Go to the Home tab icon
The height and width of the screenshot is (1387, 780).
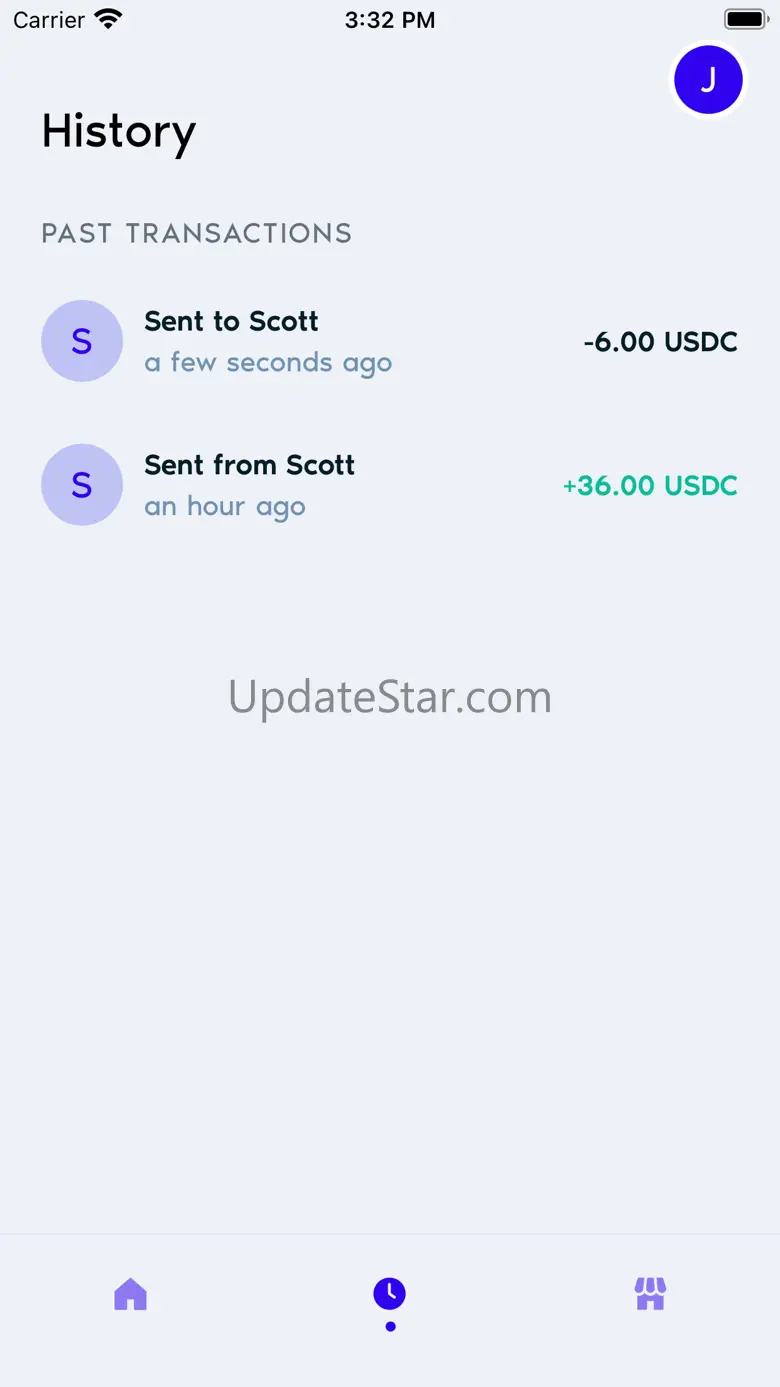[131, 1294]
